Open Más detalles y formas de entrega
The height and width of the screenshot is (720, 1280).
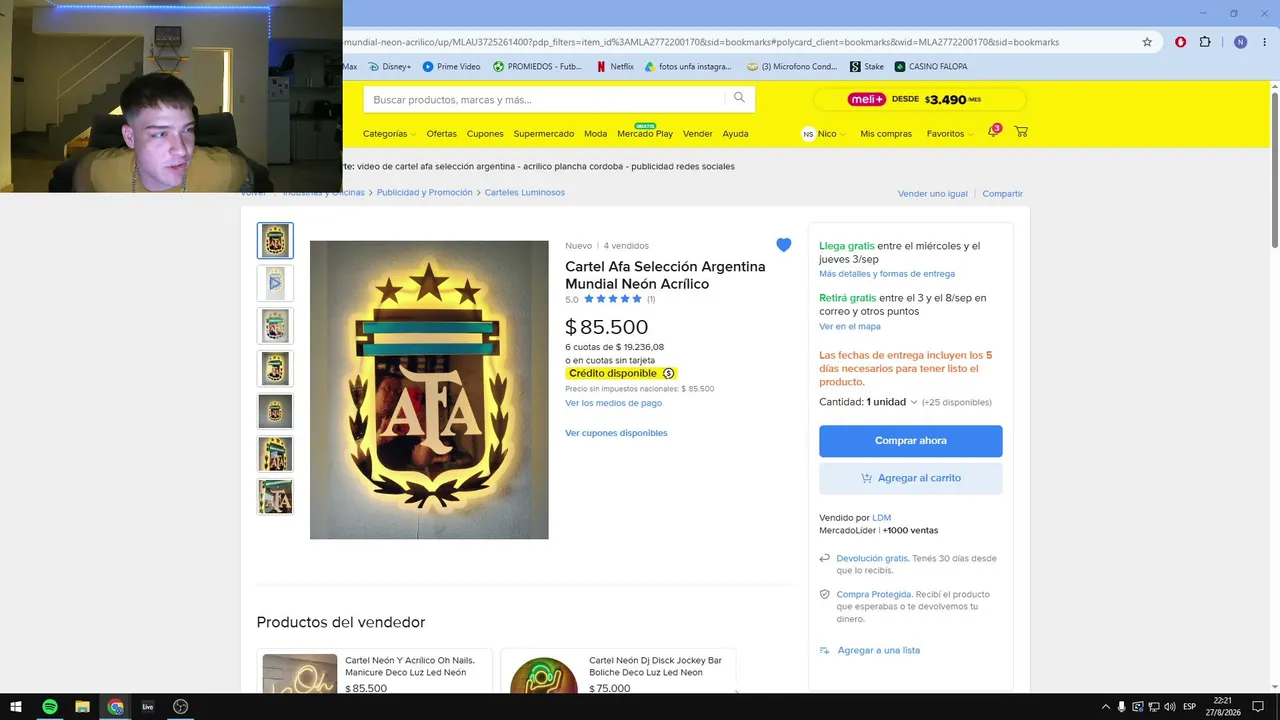(x=886, y=274)
